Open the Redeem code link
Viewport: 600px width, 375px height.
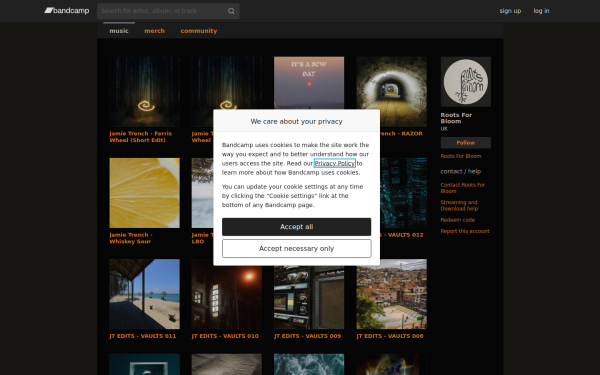coord(458,220)
